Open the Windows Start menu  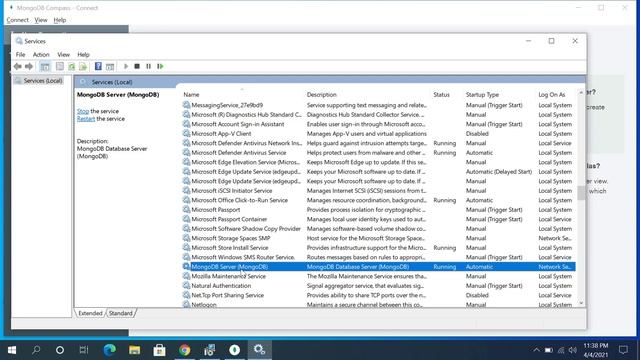point(12,350)
